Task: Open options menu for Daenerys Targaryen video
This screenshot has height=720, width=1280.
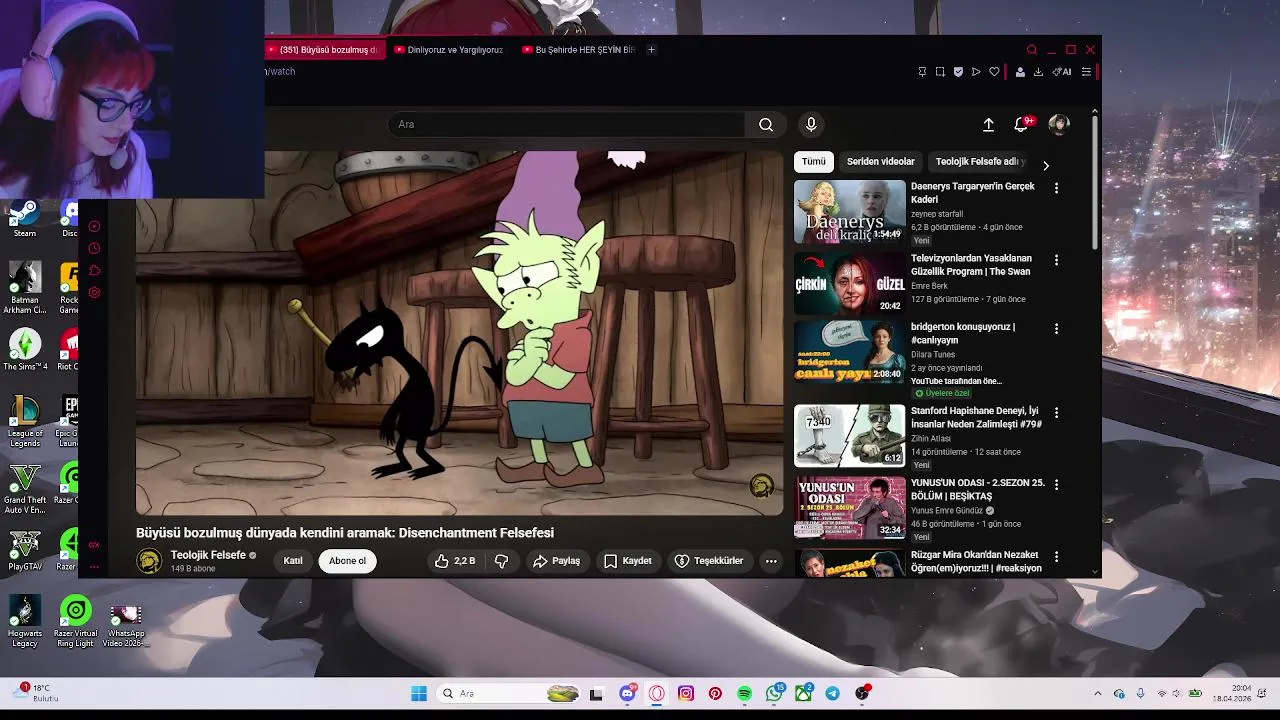Action: tap(1056, 188)
